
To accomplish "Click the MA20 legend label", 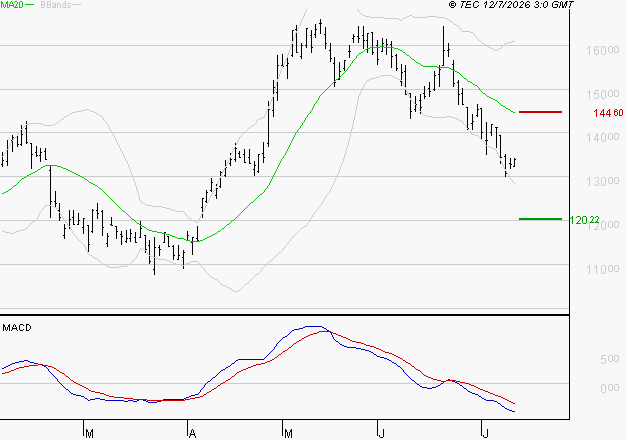I will [x=12, y=5].
